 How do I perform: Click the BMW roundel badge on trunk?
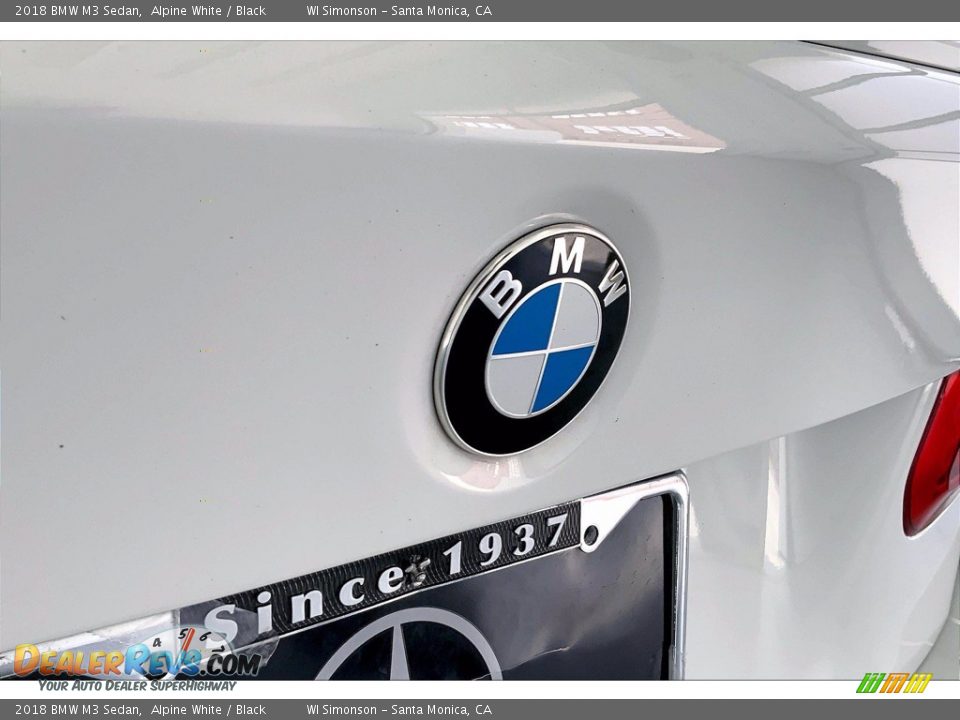(x=532, y=339)
